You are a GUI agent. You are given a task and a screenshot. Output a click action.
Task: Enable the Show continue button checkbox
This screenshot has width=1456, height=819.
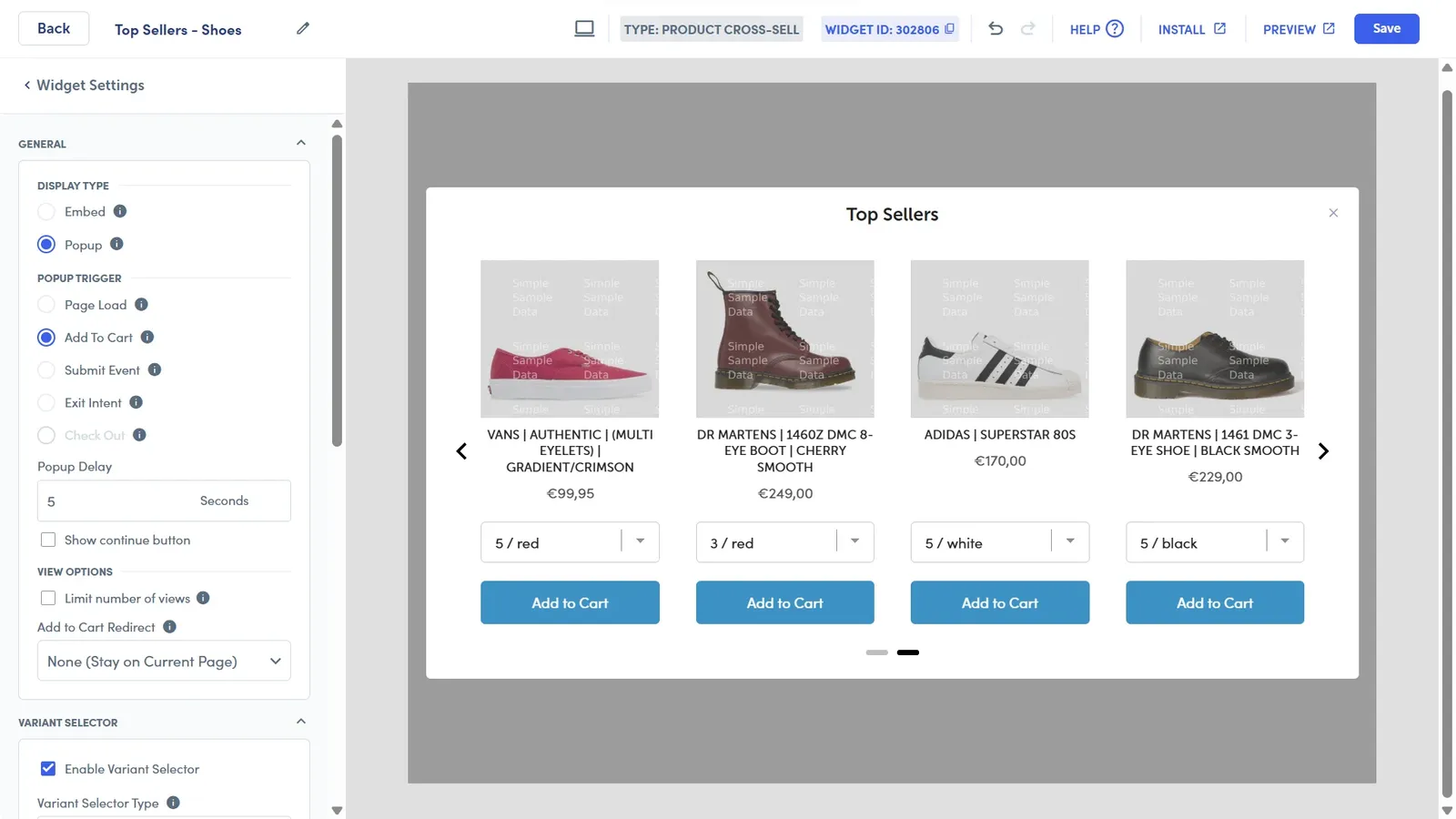click(x=48, y=540)
